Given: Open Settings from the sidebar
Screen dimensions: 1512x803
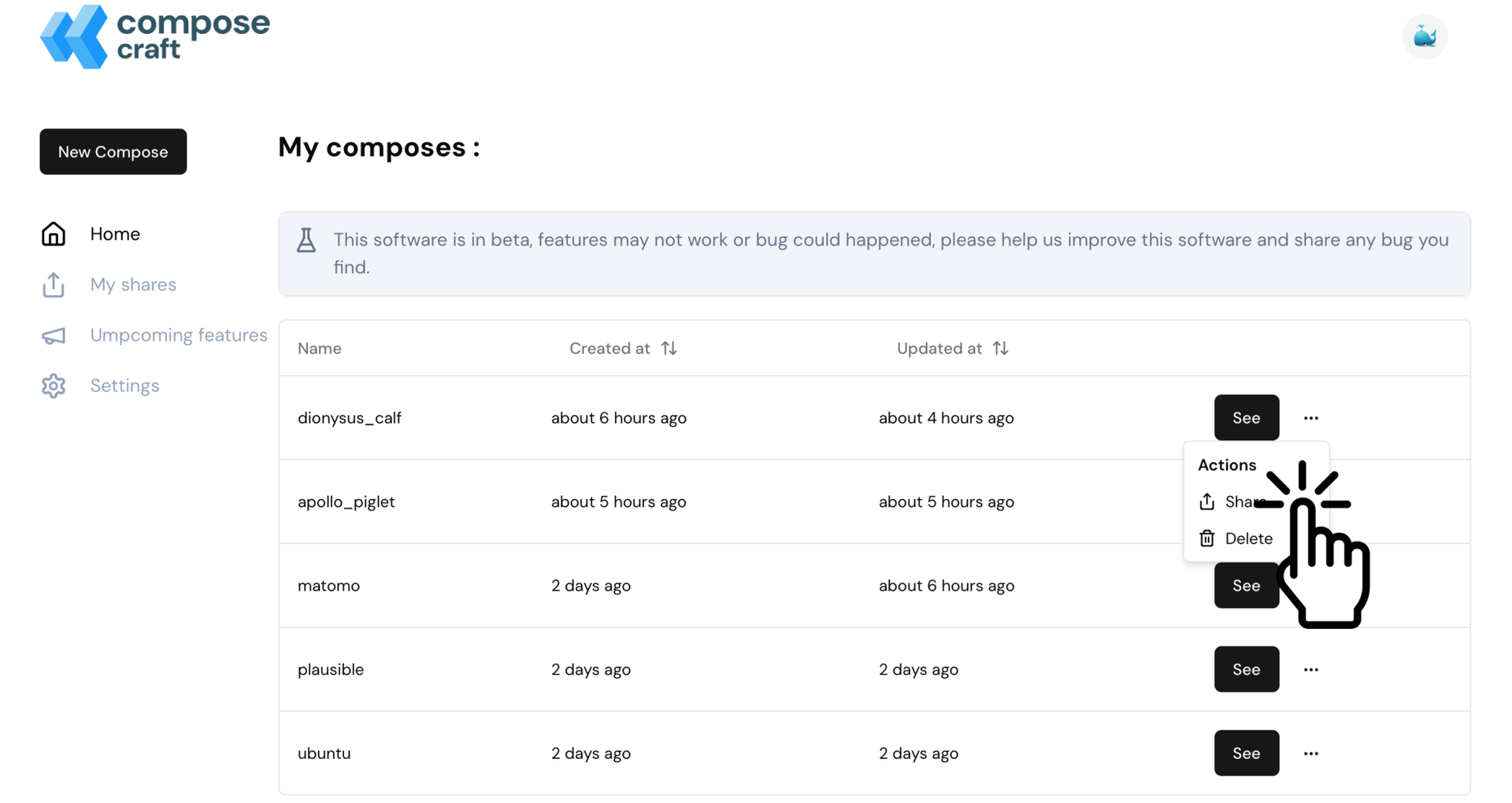Looking at the screenshot, I should click(124, 386).
